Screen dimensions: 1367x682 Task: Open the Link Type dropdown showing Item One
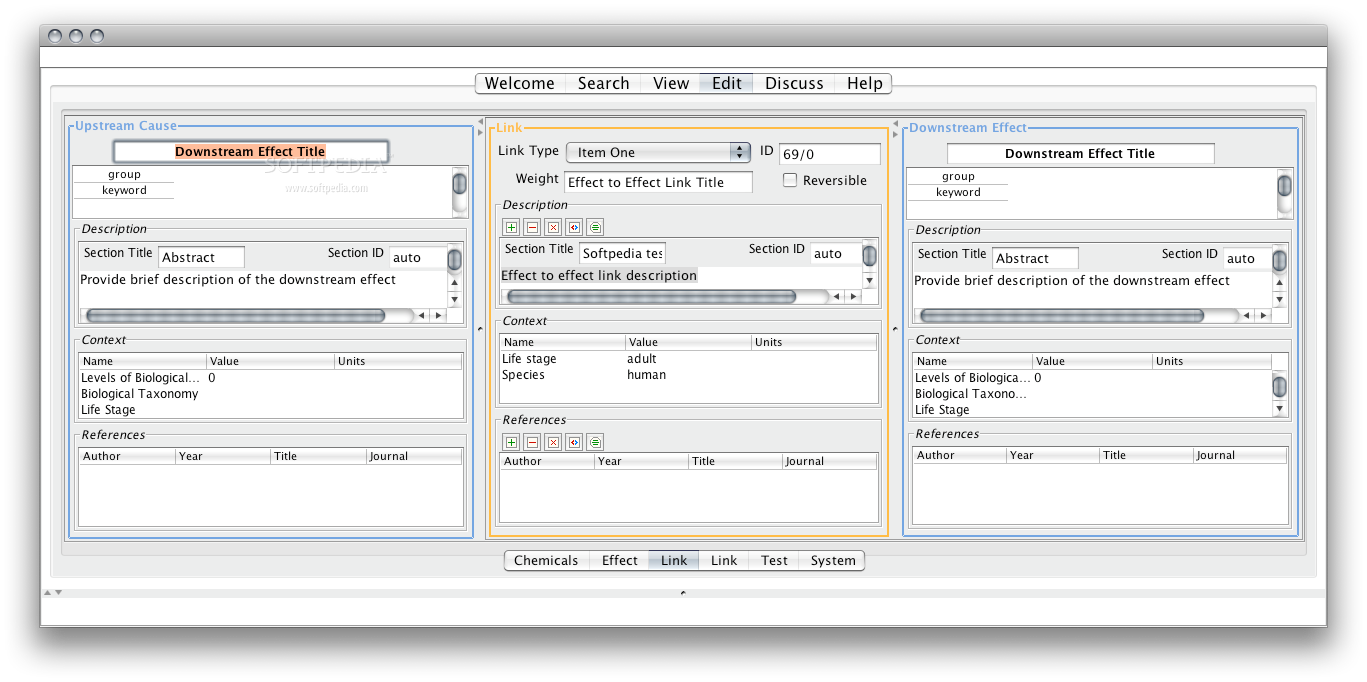658,152
